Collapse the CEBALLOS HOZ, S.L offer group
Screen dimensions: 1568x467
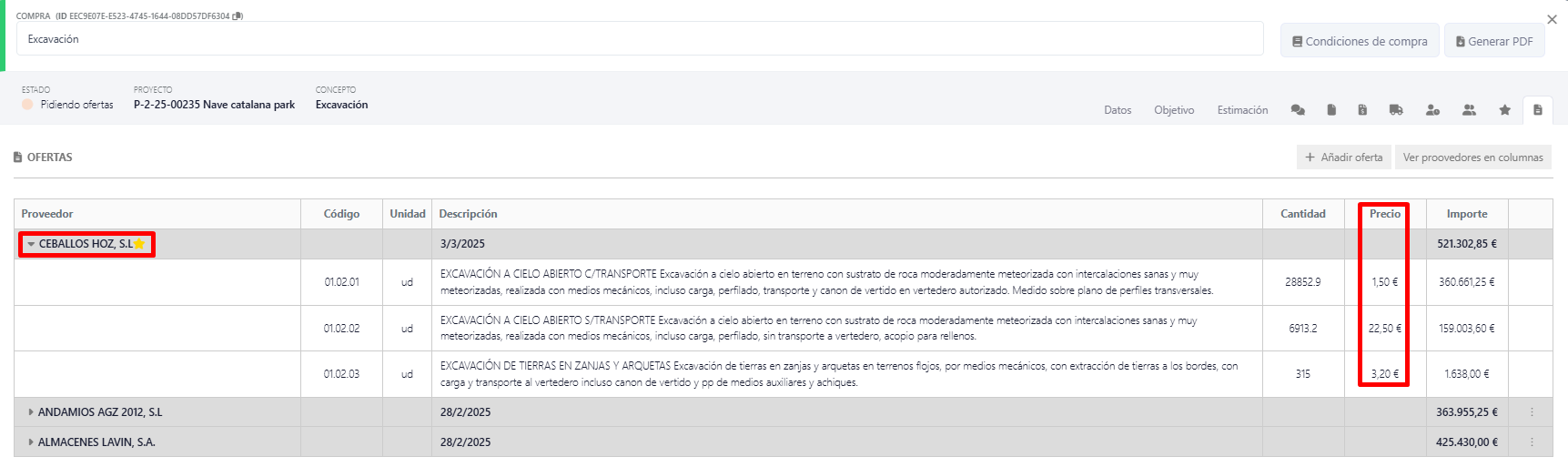coord(31,244)
